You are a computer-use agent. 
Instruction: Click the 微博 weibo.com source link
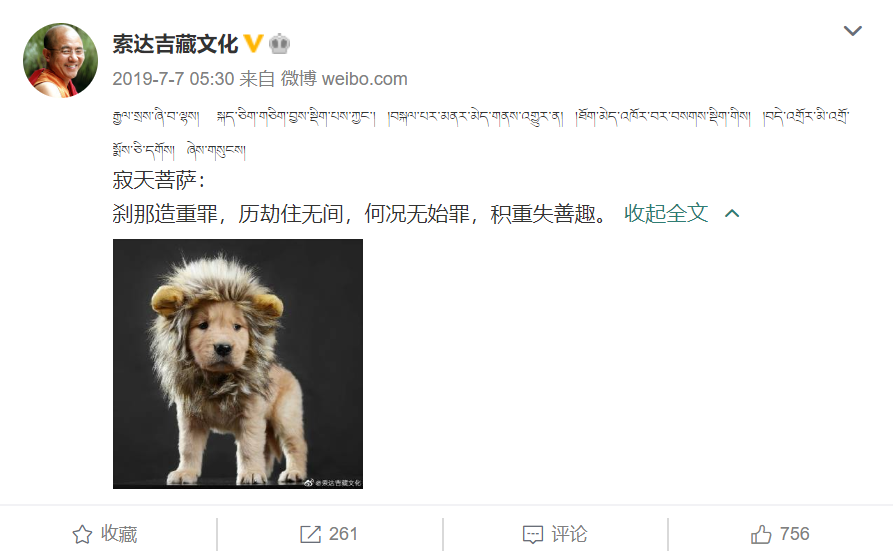point(344,79)
